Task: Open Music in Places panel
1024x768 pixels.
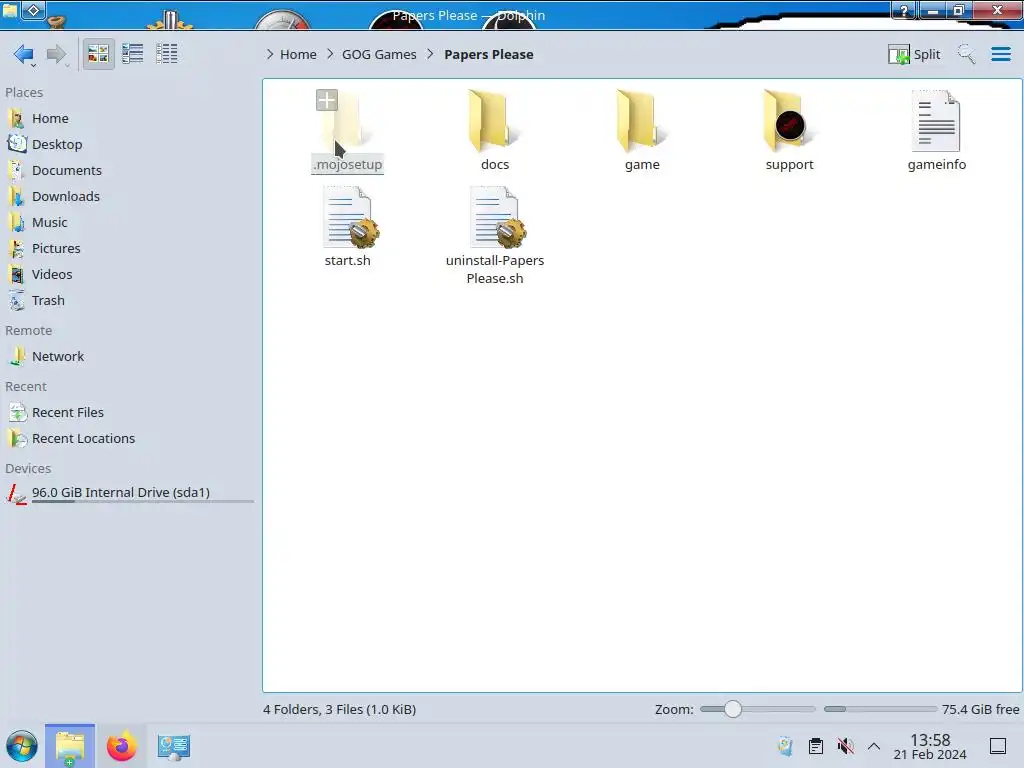Action: (x=50, y=223)
